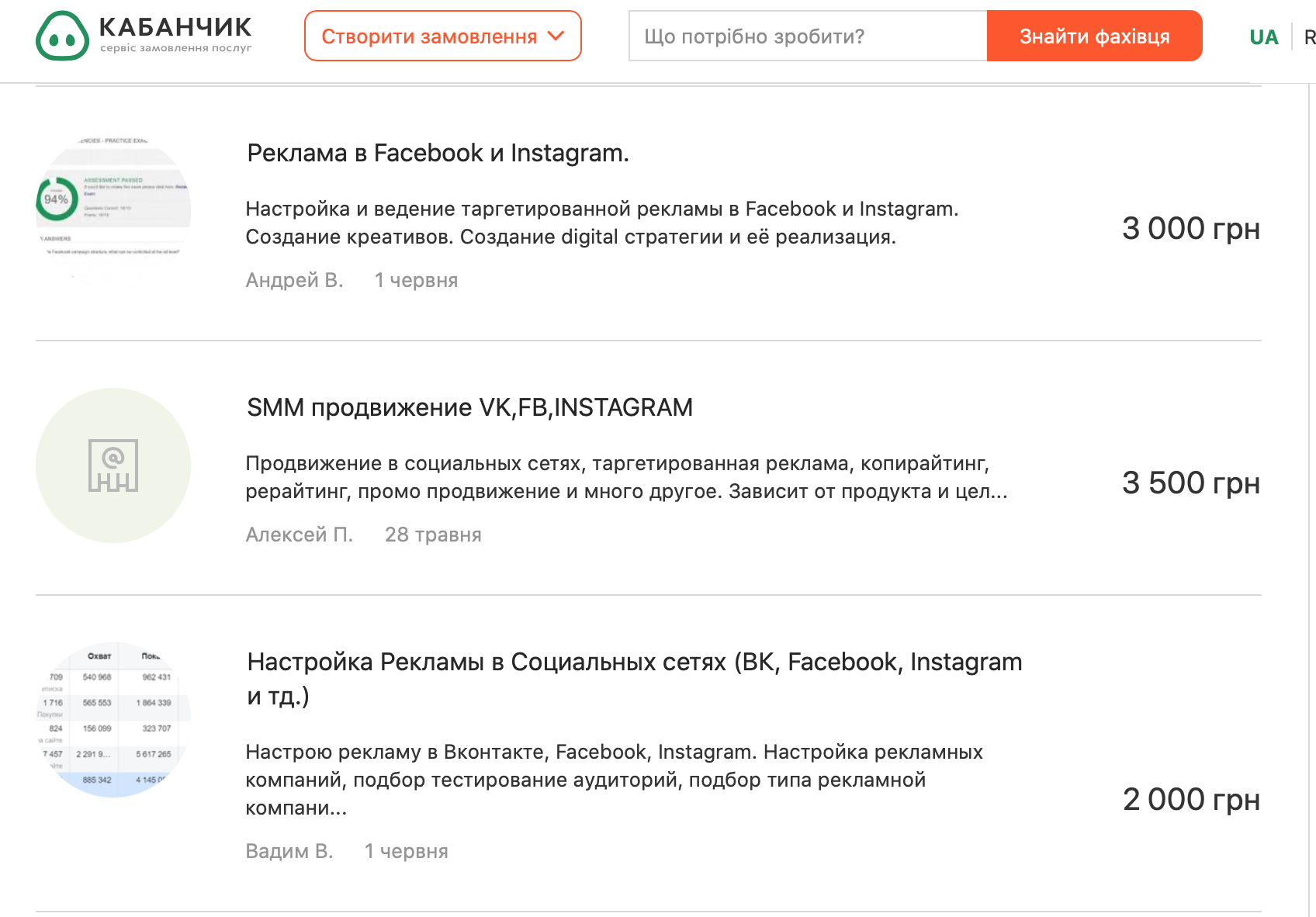Click the 3 000 грн price

point(1190,229)
